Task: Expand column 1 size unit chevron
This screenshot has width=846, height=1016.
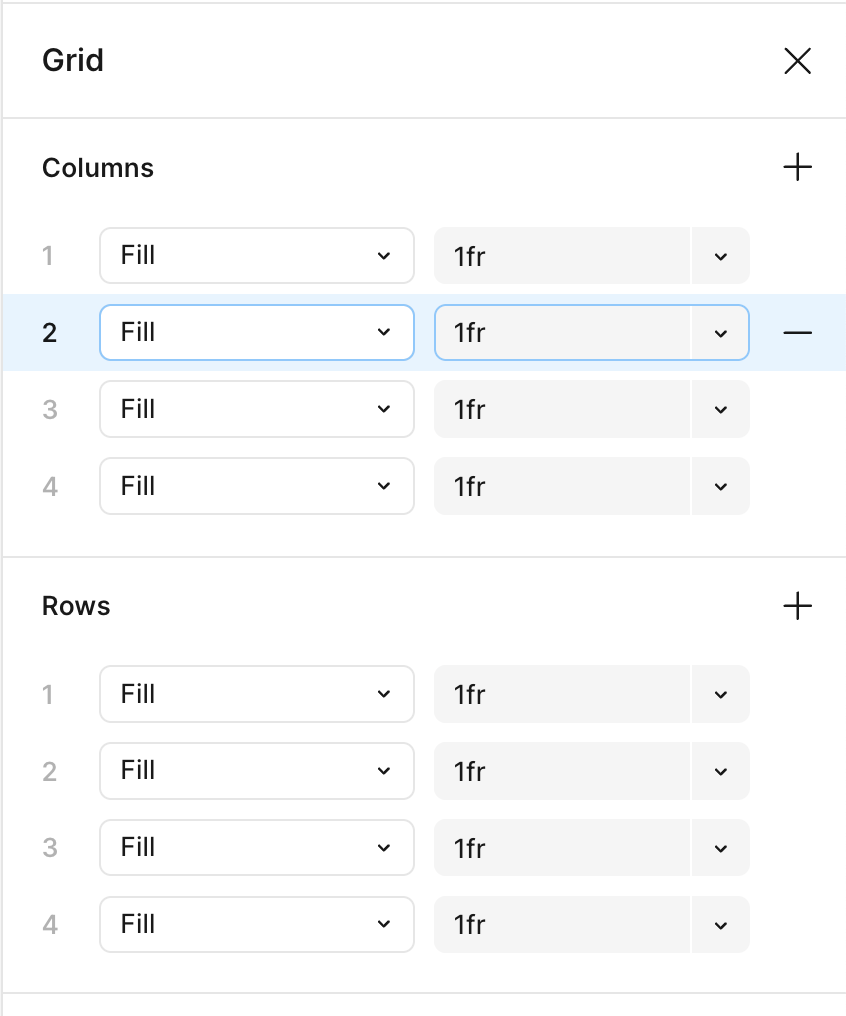Action: pyautogui.click(x=721, y=256)
